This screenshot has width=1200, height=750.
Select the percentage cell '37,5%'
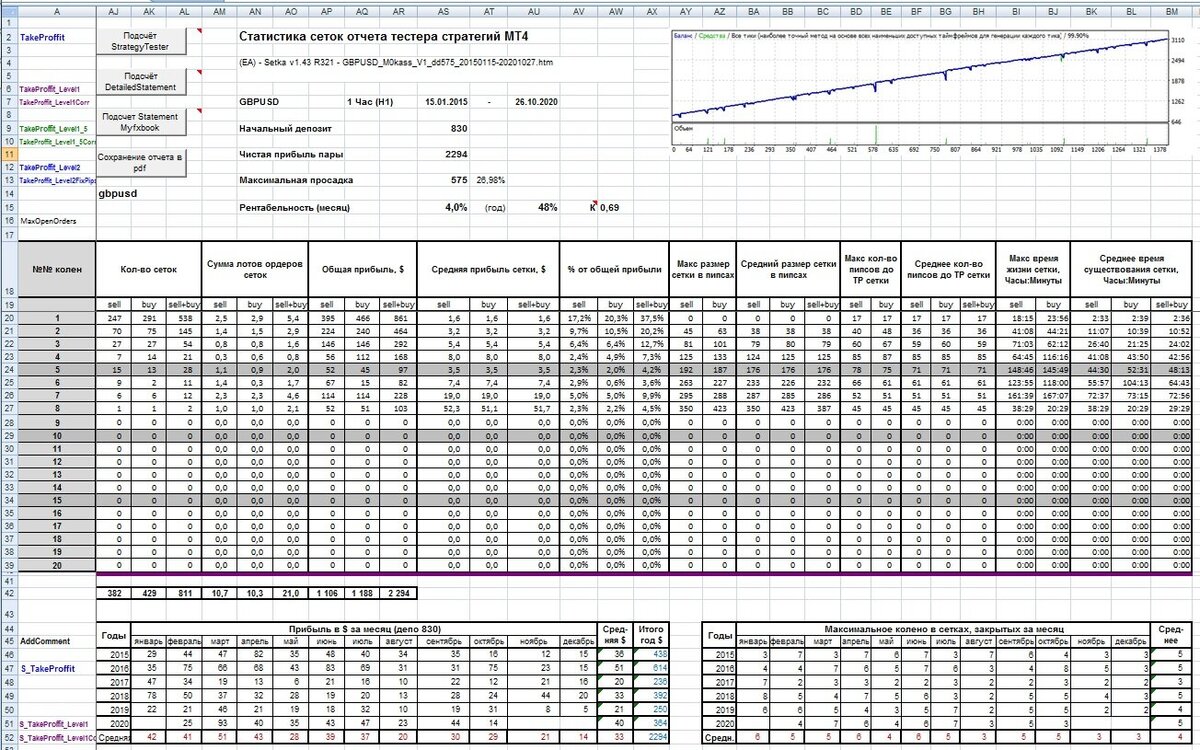coord(654,317)
